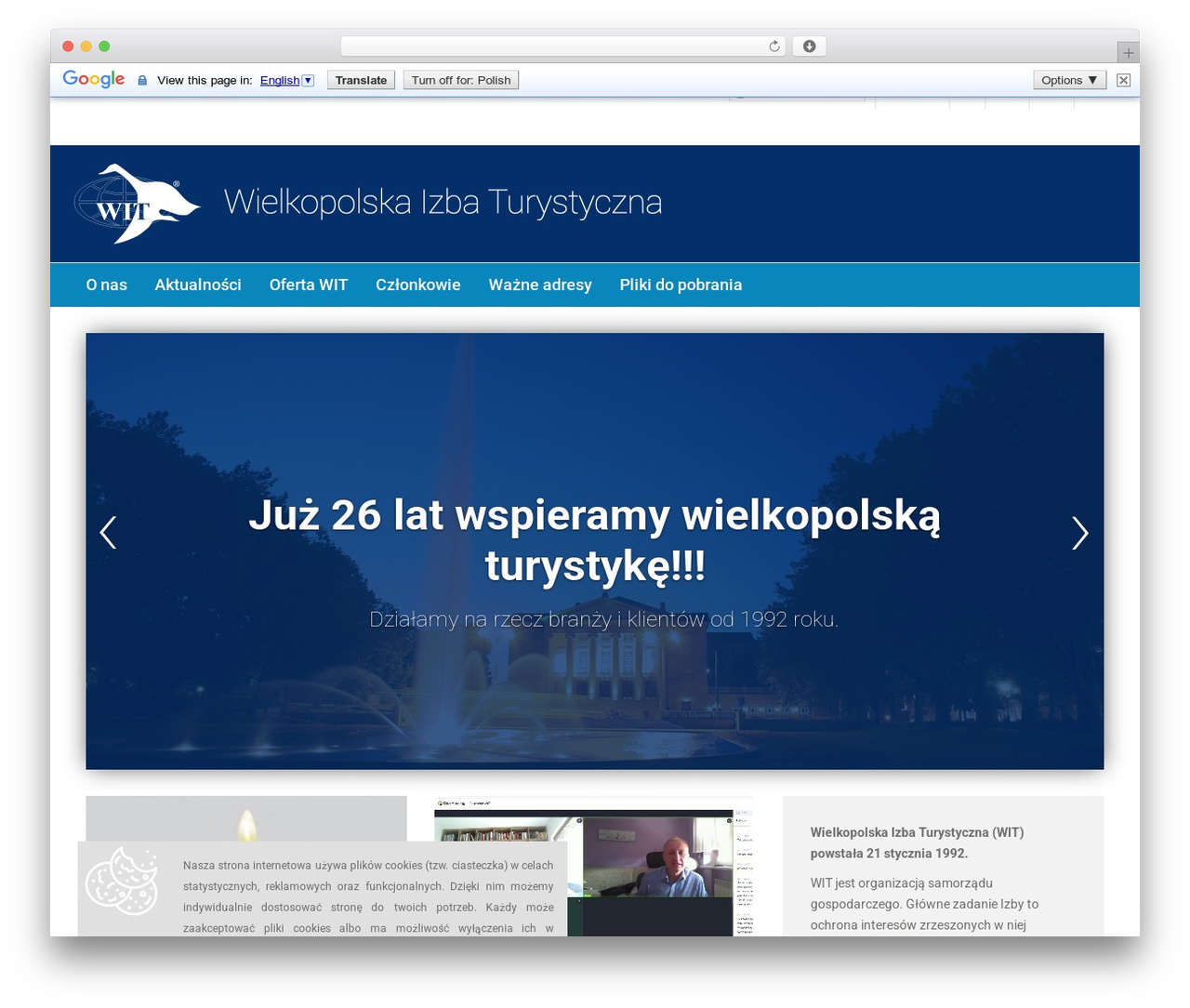The width and height of the screenshot is (1190, 1008).
Task: Click the subtitle Działamy na rzecz branży
Action: pyautogui.click(x=604, y=619)
